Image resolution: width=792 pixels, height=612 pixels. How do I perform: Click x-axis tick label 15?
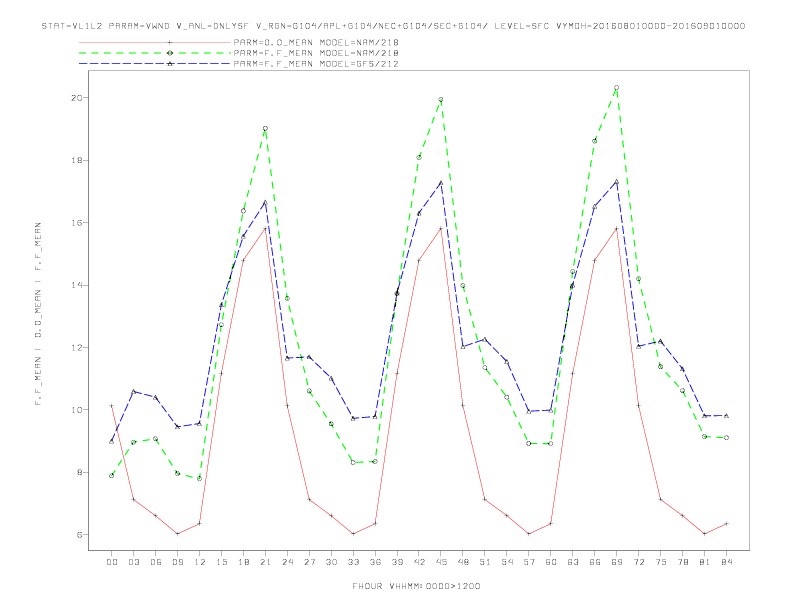click(221, 562)
